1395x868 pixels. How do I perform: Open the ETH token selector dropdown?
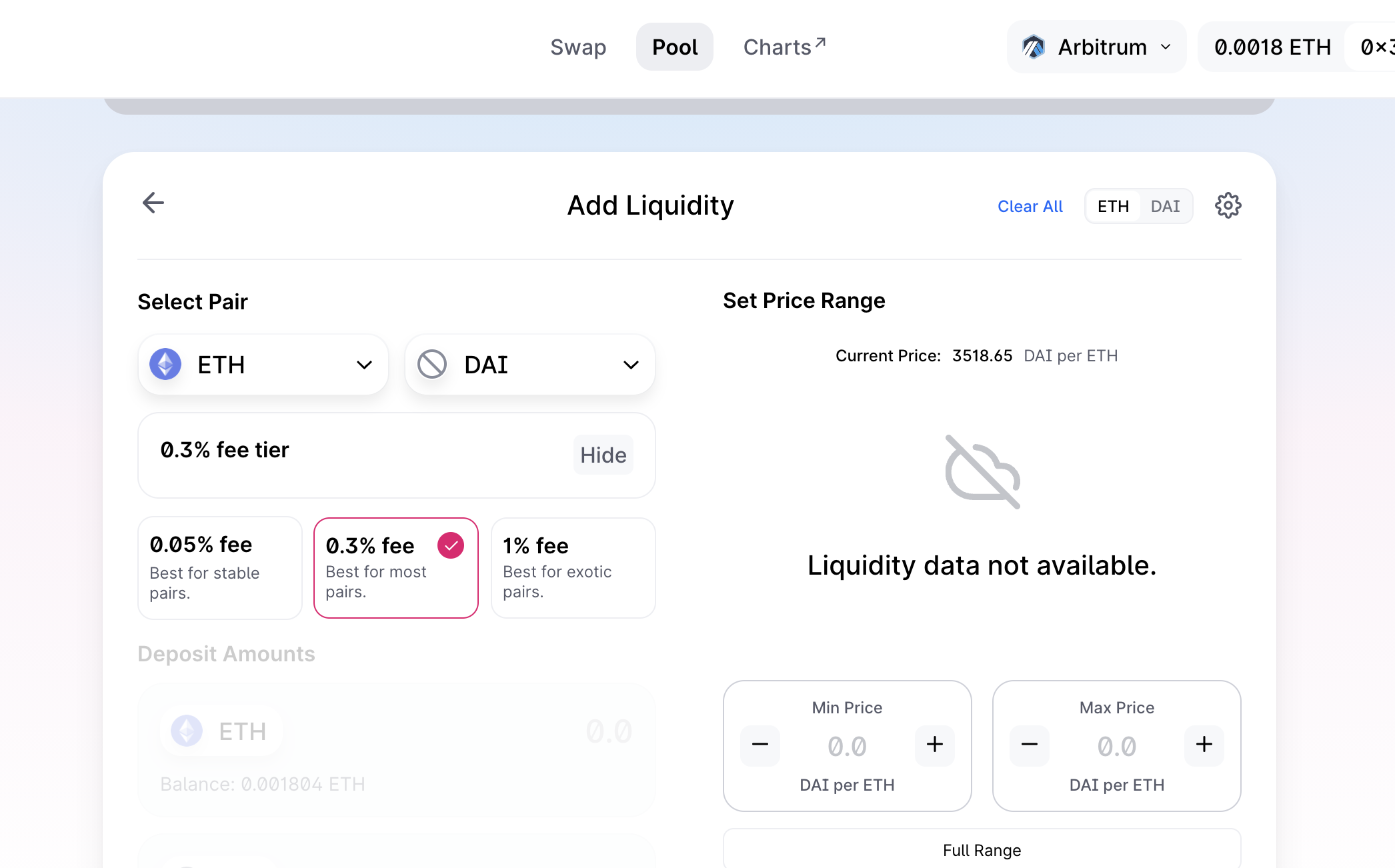coord(364,365)
